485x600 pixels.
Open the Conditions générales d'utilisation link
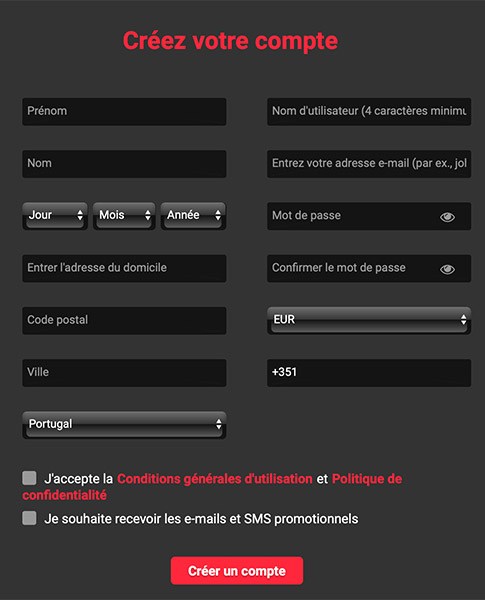click(x=215, y=479)
